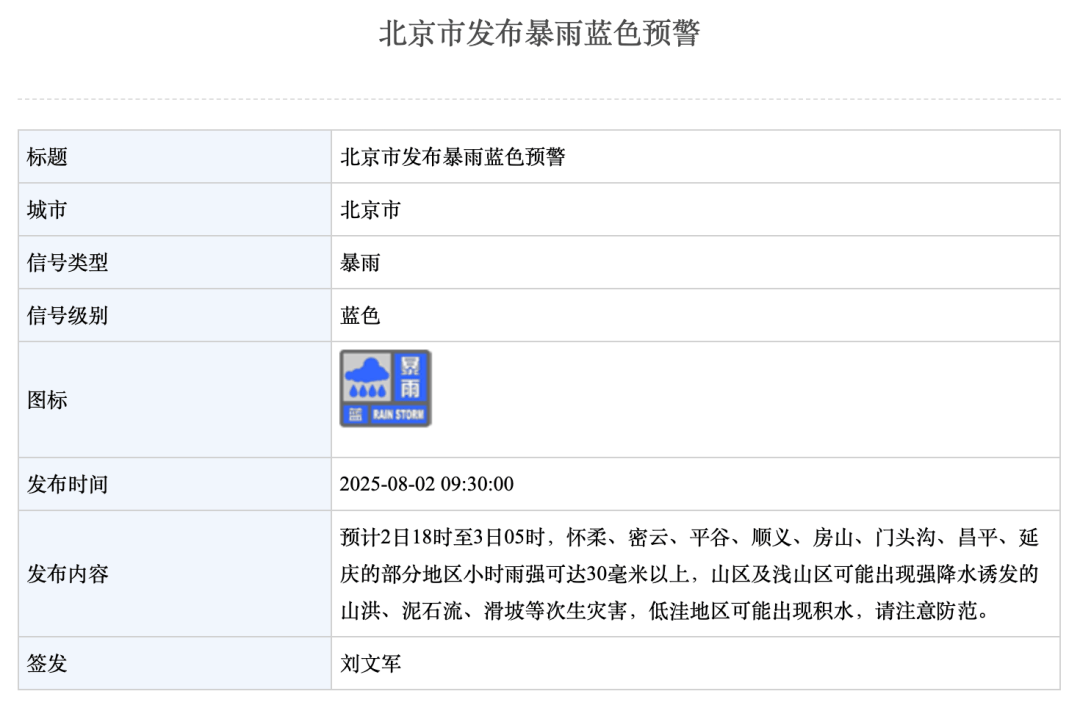
Task: Click the title value in the 标题 row
Action: 452,157
